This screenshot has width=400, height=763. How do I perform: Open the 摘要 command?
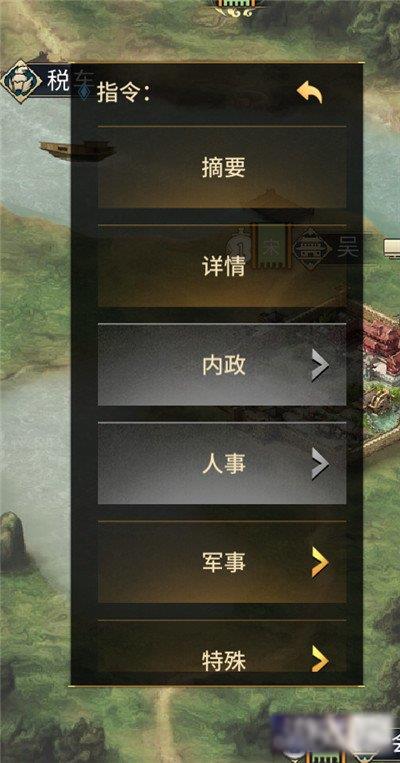(222, 168)
